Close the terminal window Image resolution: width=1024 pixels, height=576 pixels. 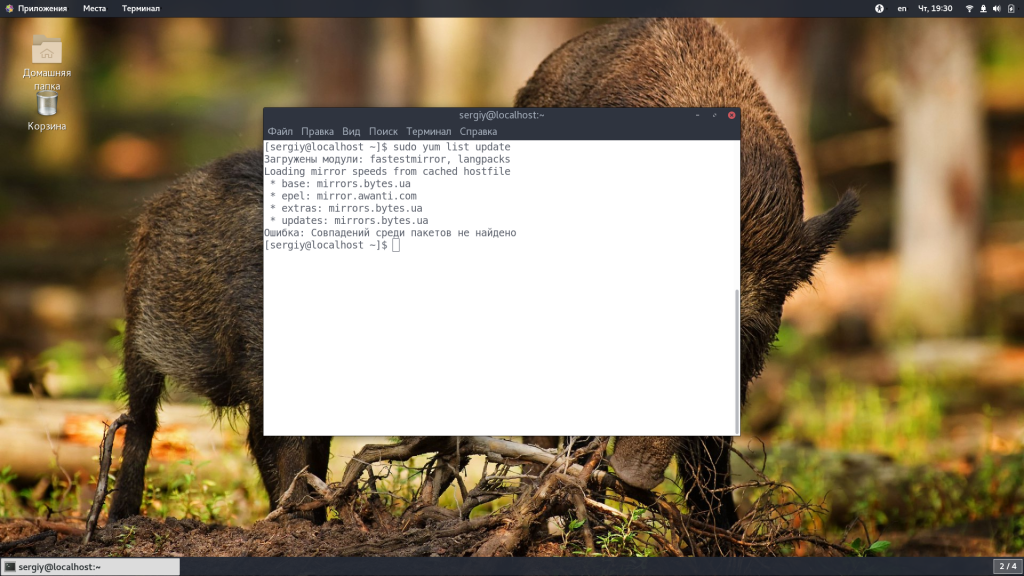731,115
